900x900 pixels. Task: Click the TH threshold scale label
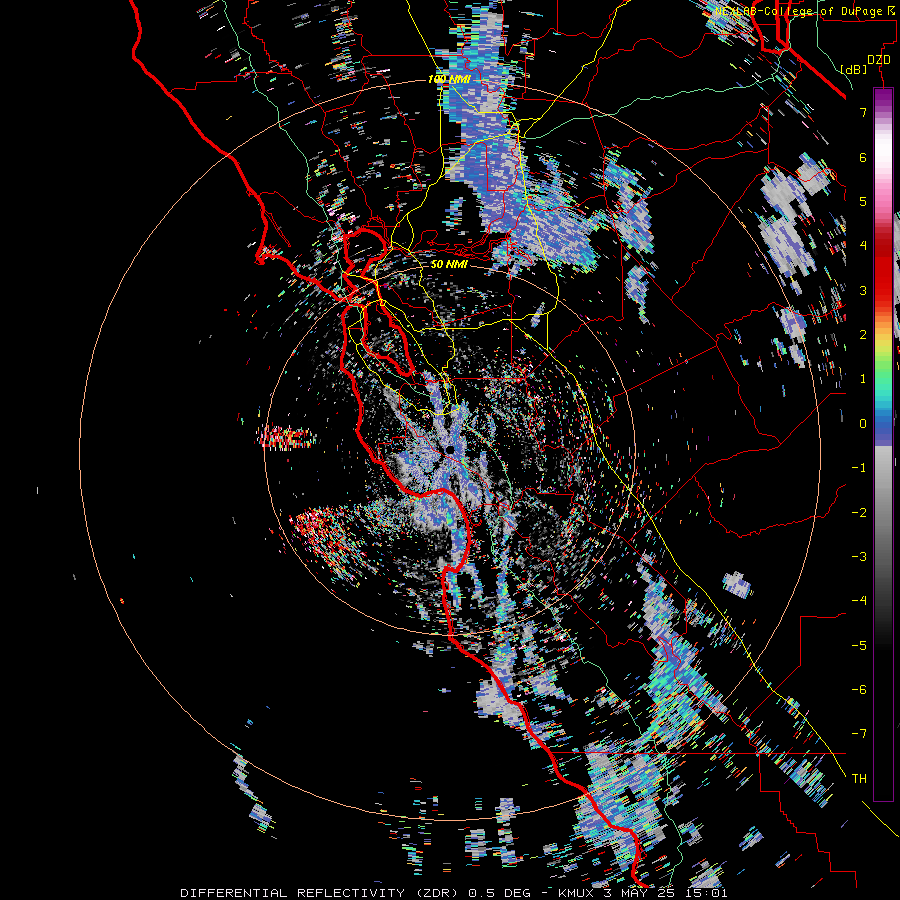point(859,779)
